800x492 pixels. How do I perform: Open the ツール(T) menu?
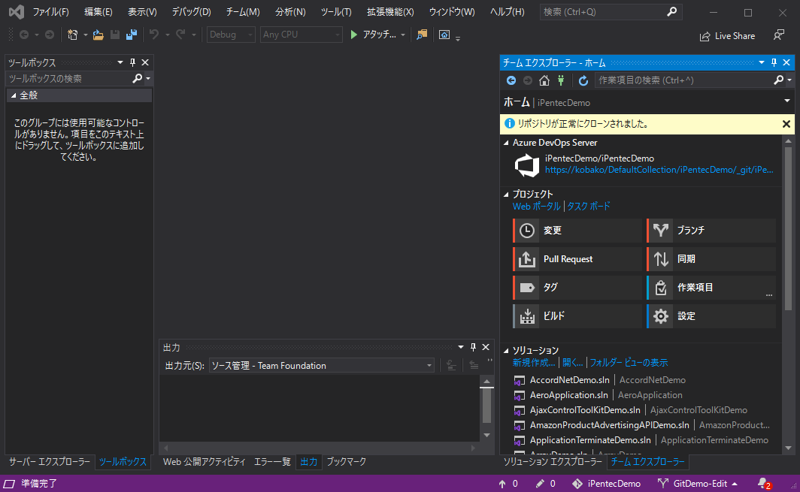point(336,12)
